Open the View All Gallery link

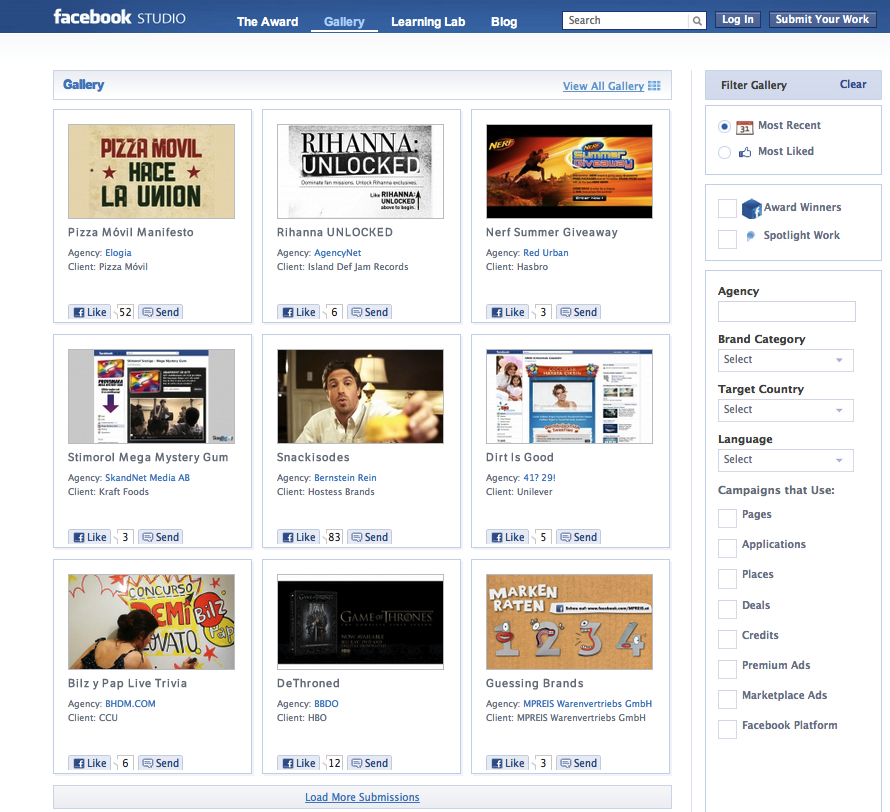(603, 86)
